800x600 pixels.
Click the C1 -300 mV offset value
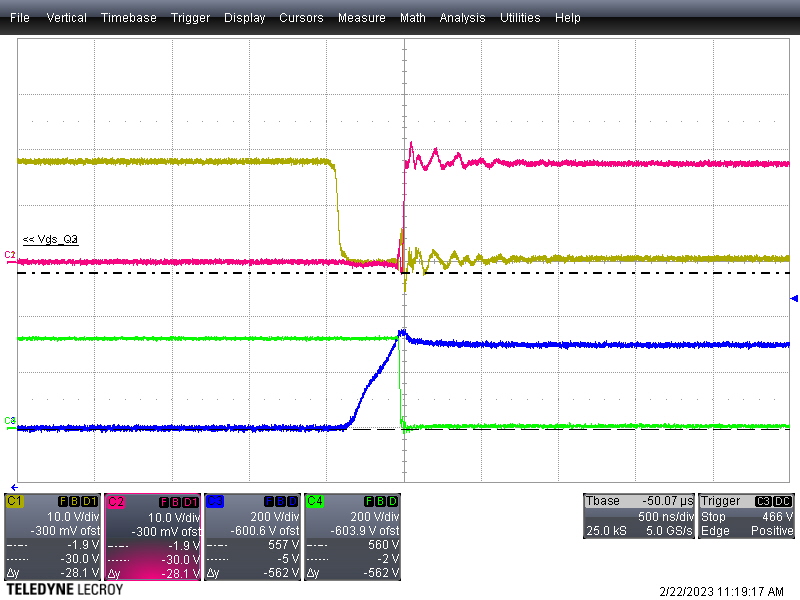[x=65, y=531]
